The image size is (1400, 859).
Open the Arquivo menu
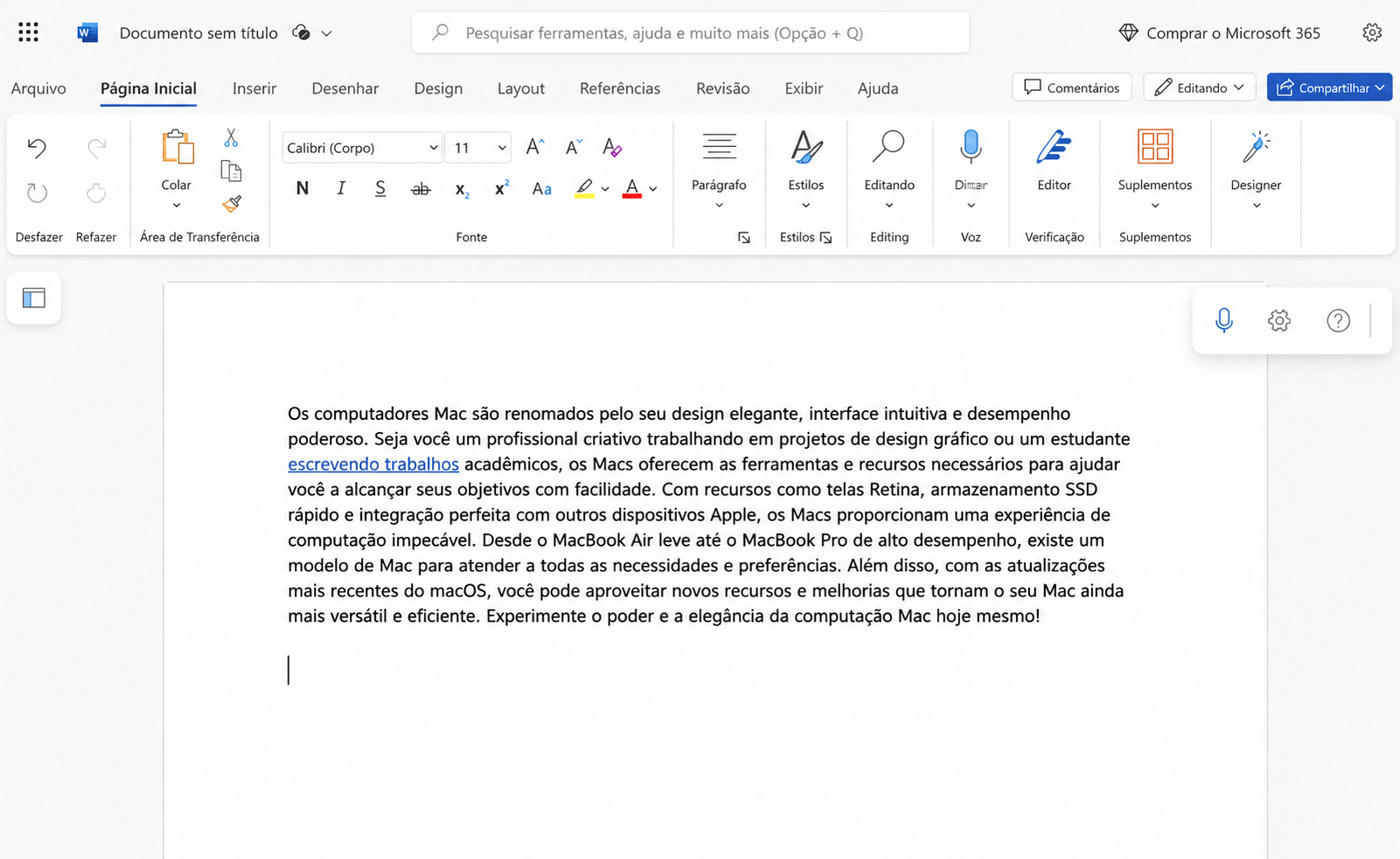click(38, 88)
